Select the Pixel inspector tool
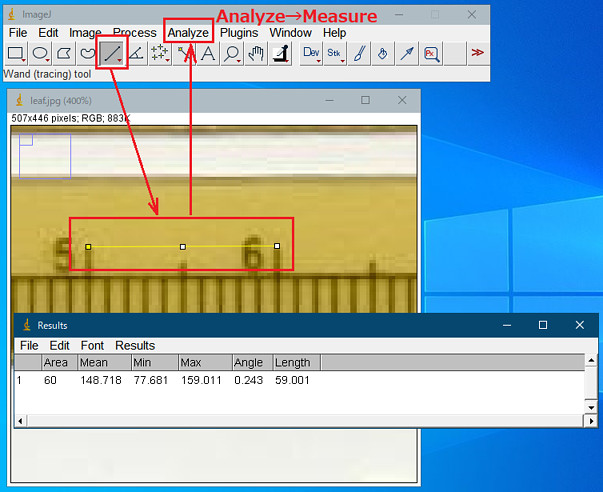The height and width of the screenshot is (492, 603). pyautogui.click(x=431, y=53)
